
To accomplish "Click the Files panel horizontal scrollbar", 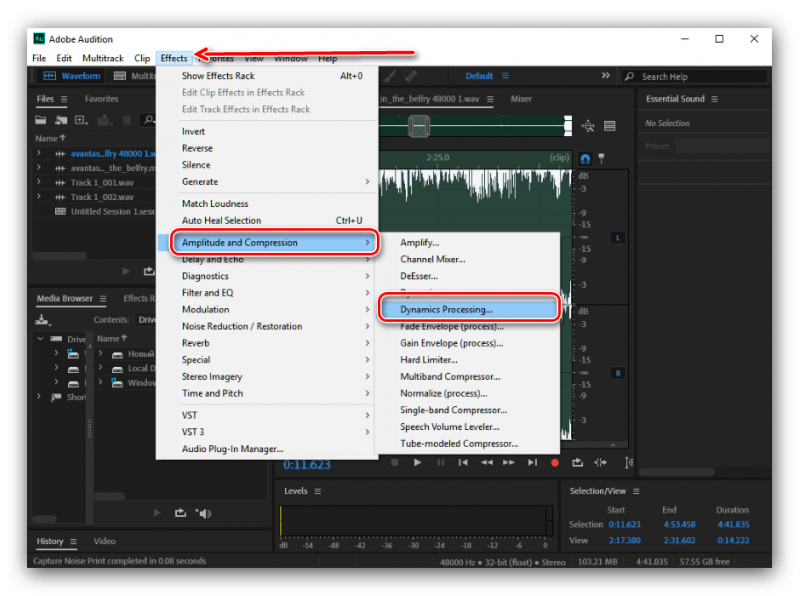I will [59, 256].
